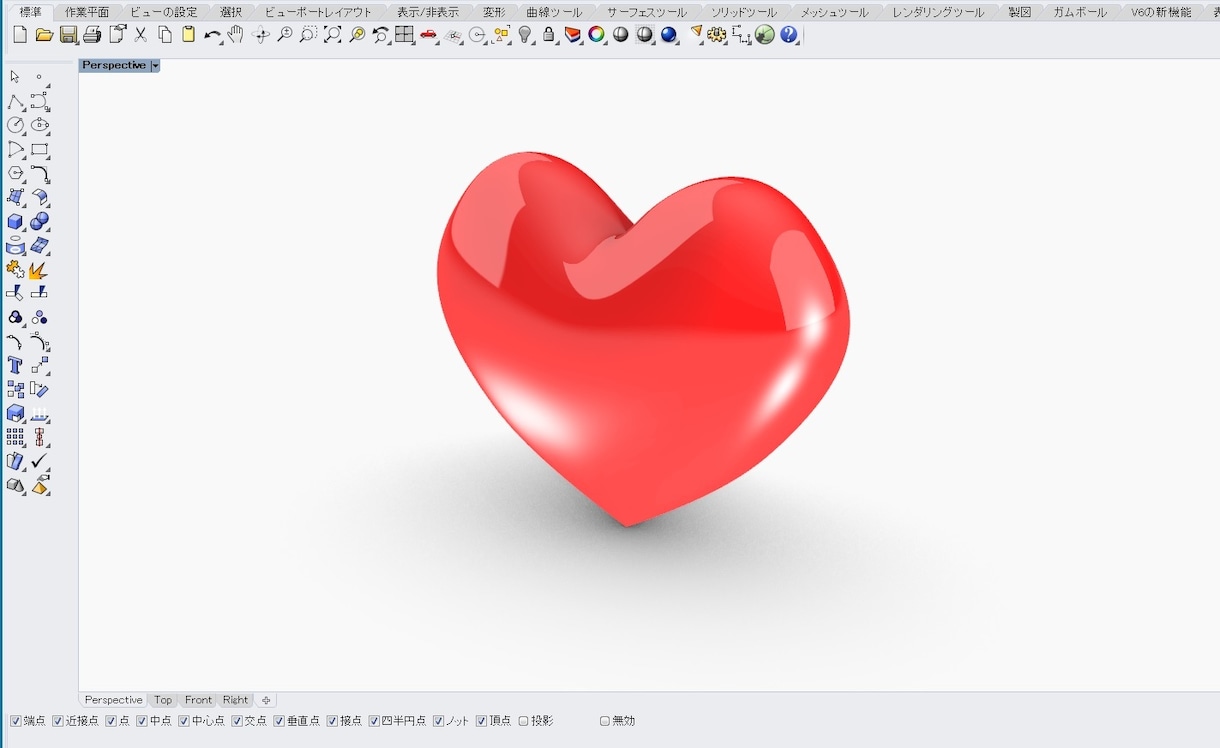The height and width of the screenshot is (748, 1220).
Task: Open a file with the folder icon
Action: [x=44, y=35]
